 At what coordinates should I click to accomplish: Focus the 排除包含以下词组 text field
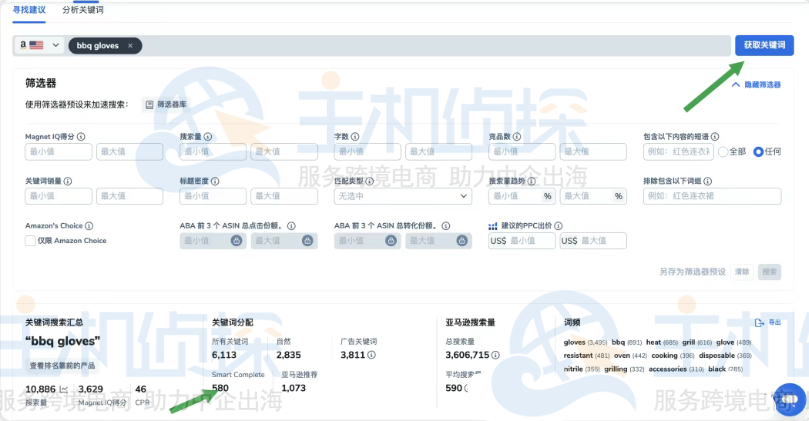712,196
